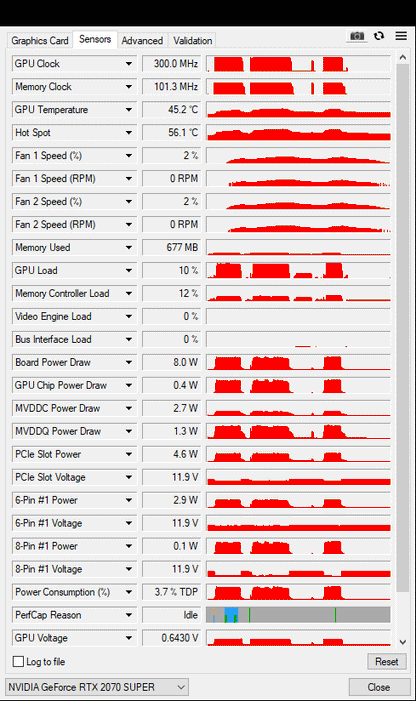
Task: Click the Reset button
Action: pos(387,661)
